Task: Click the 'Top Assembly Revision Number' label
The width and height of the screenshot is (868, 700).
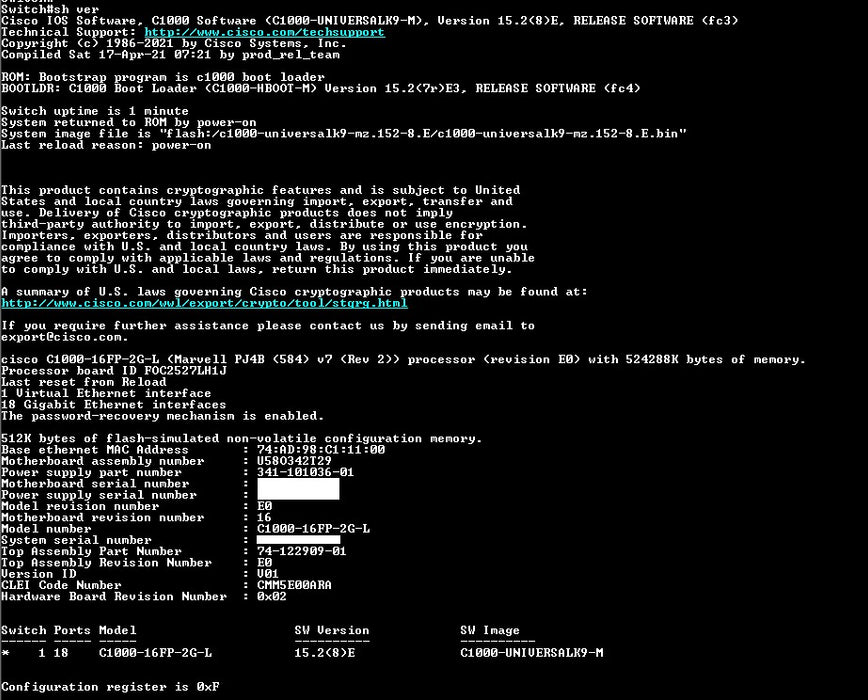Action: coord(106,563)
